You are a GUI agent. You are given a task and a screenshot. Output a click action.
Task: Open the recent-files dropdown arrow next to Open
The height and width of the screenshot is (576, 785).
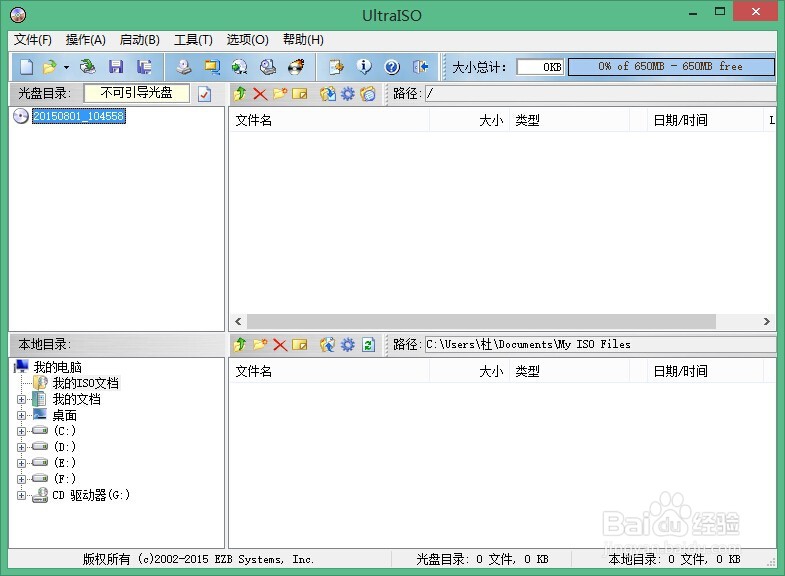(x=66, y=67)
